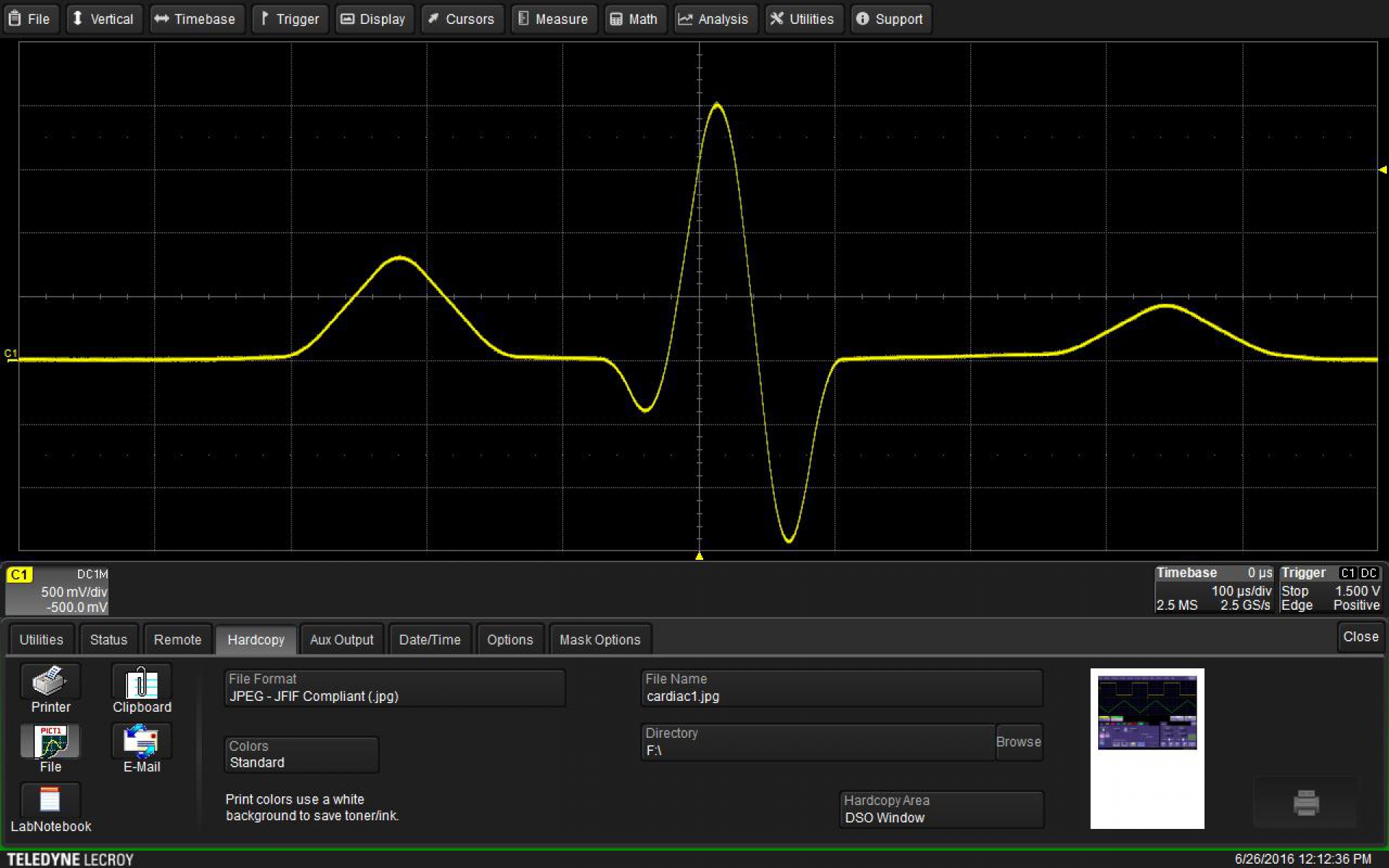Select the Printer hardcopy icon
Screen dimensions: 1389x868
(50, 682)
